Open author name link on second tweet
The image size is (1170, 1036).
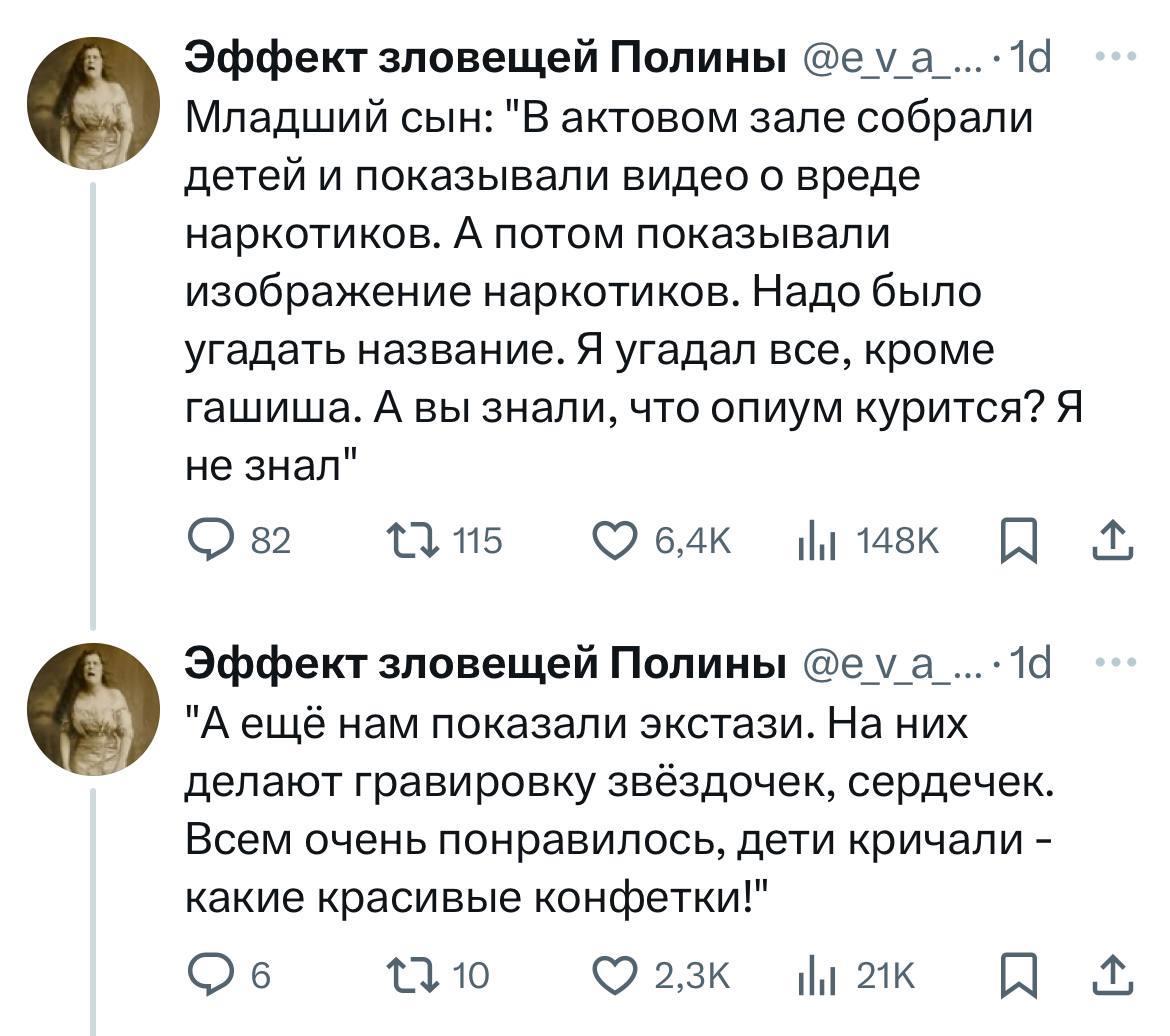pos(484,663)
